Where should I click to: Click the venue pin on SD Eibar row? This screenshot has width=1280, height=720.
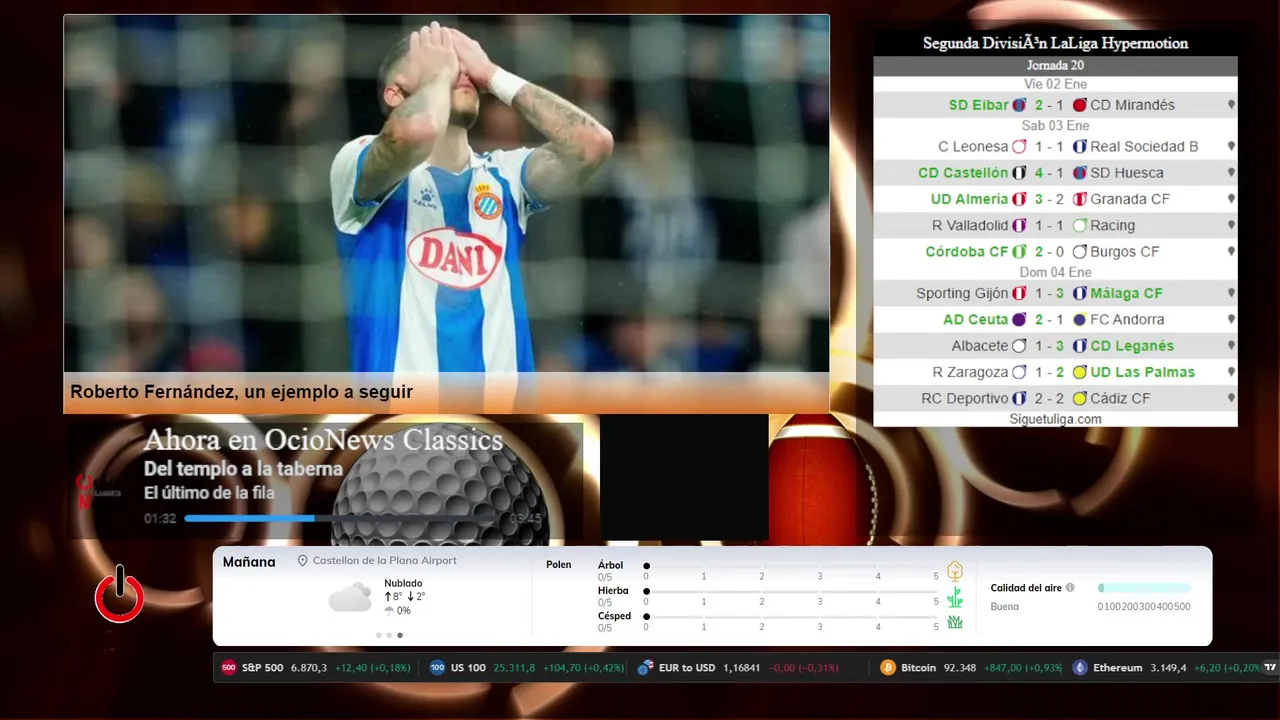(1231, 105)
